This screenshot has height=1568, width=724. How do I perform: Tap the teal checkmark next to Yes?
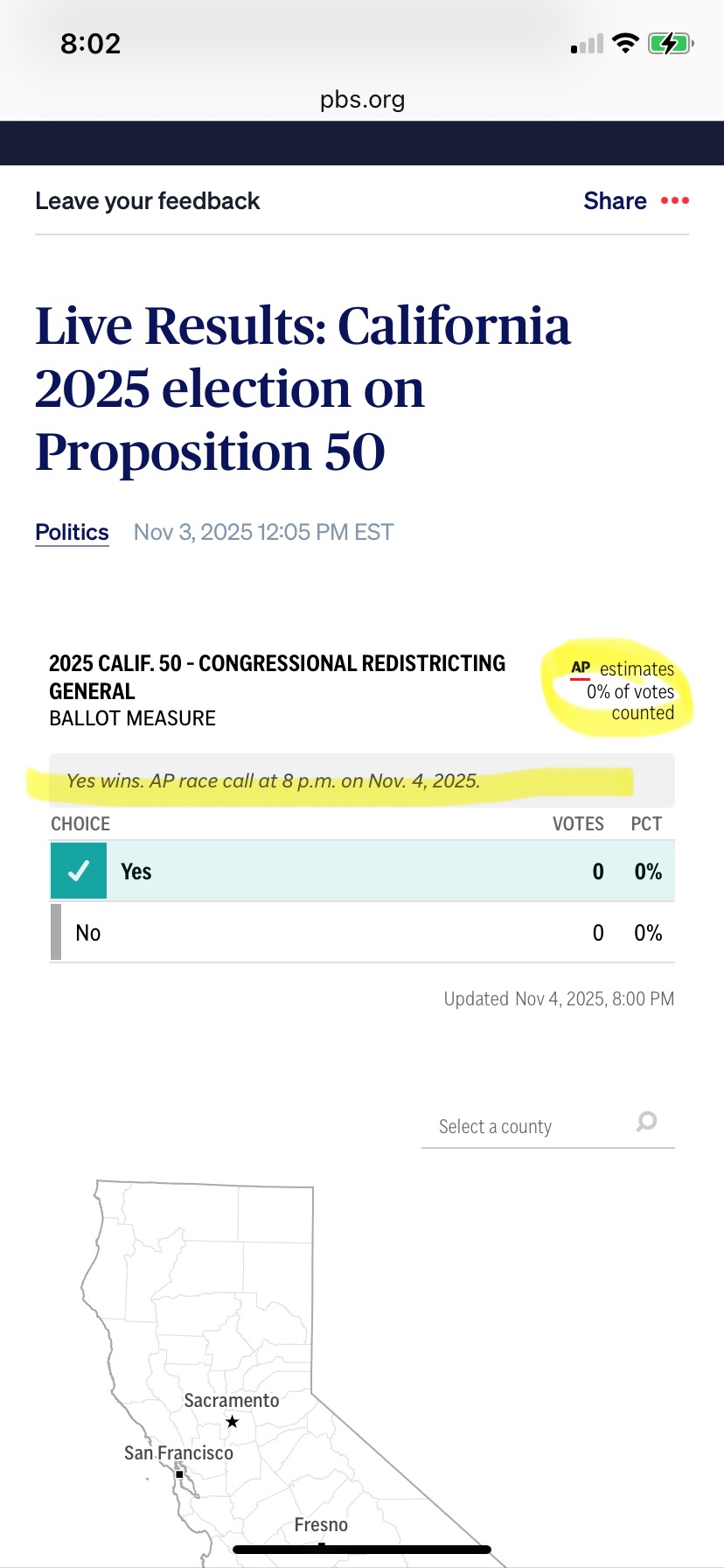pyautogui.click(x=79, y=871)
